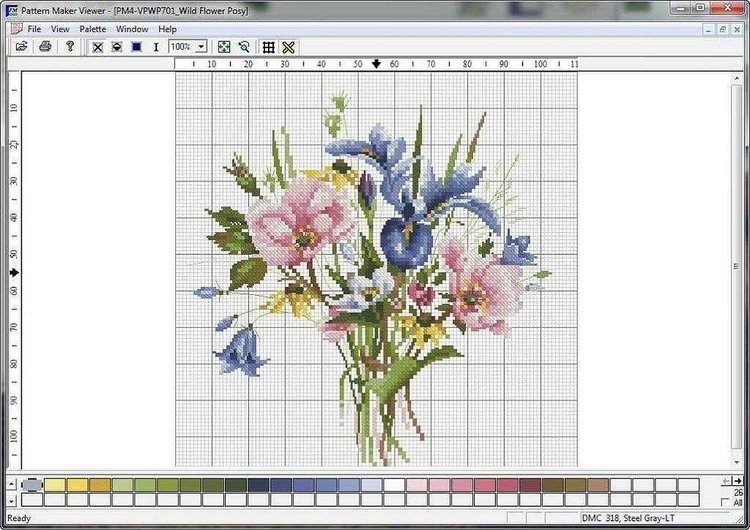Open the 100% zoom level dropdown
Screen dimensions: 750x530
tap(201, 46)
